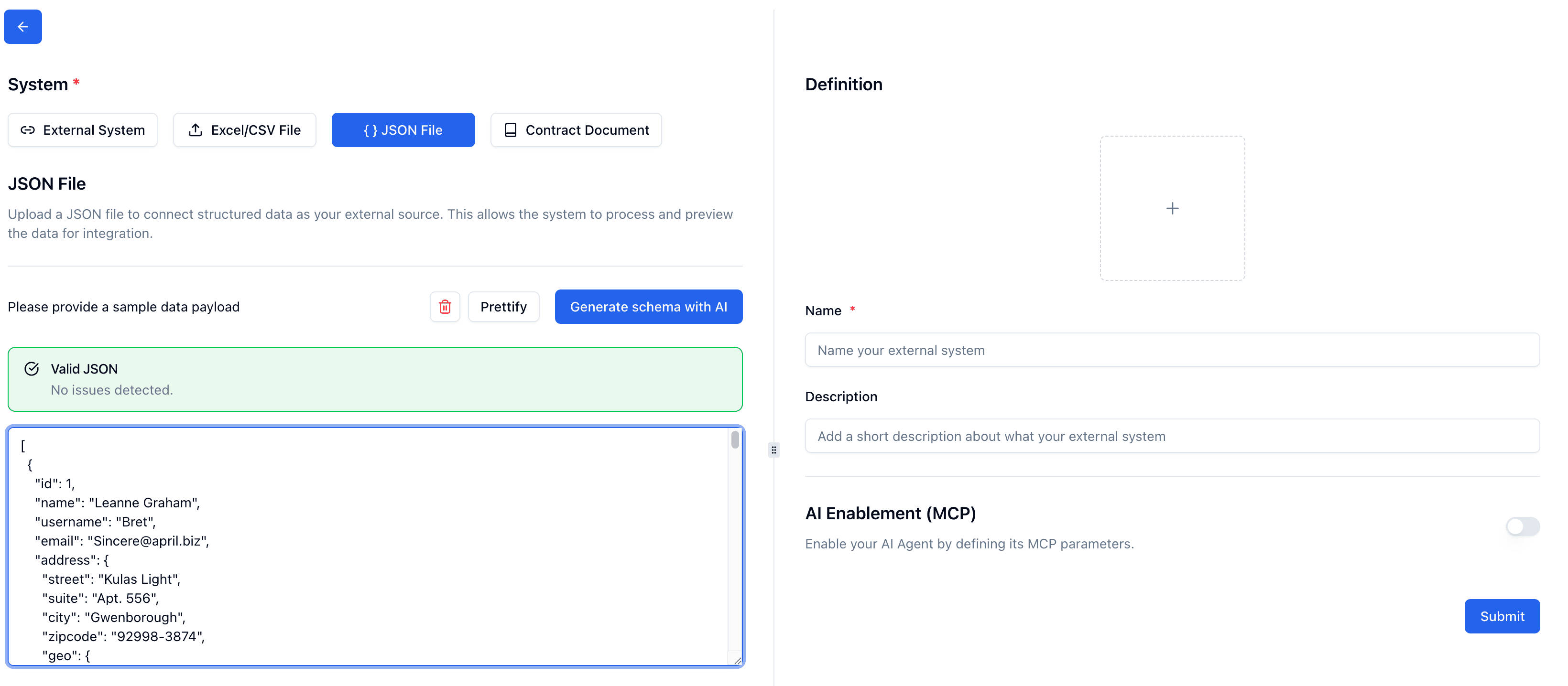Click Generate schema with AI
The image size is (1568, 686).
(x=648, y=307)
